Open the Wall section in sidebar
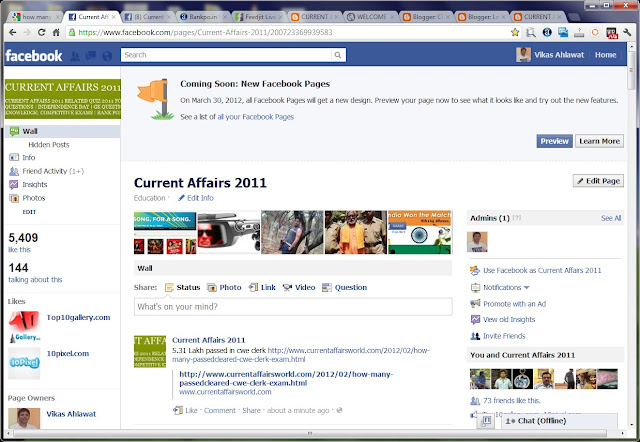640x442 pixels. coord(62,131)
